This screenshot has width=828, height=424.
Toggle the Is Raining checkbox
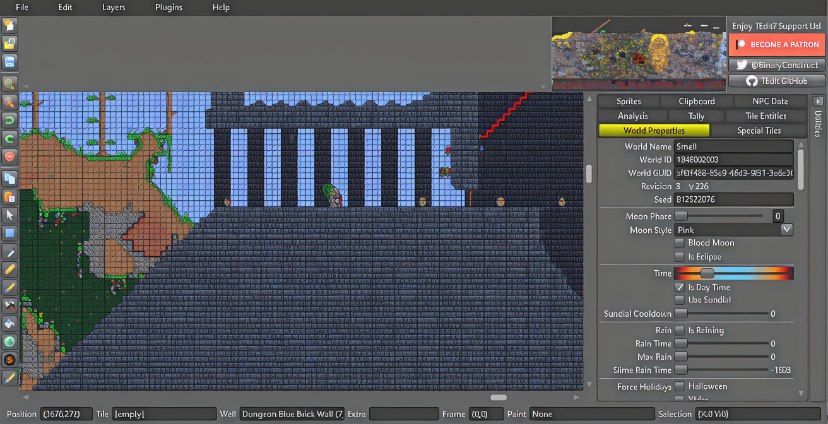click(x=680, y=330)
